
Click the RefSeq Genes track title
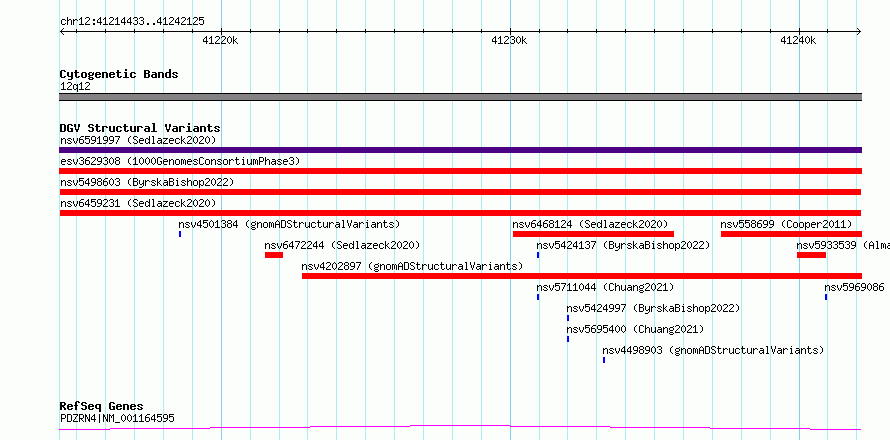pyautogui.click(x=101, y=406)
